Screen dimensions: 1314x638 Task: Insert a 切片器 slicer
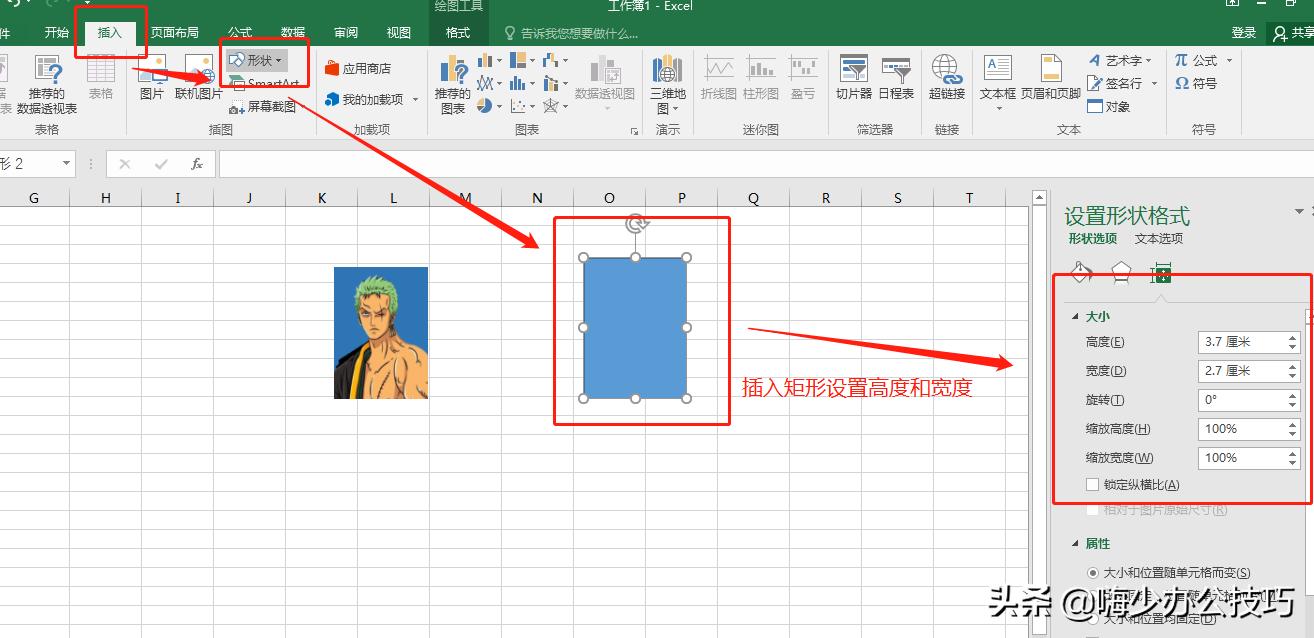click(854, 78)
